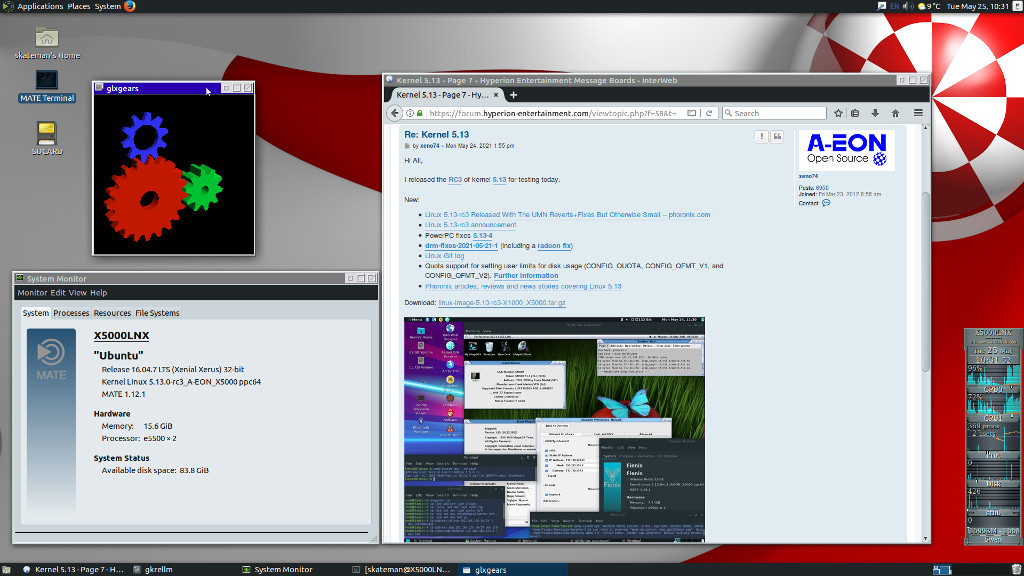1024x576 pixels.
Task: Download linux-image-5.13-rc3-X1000_X5000.tar.gz link
Action: 502,303
